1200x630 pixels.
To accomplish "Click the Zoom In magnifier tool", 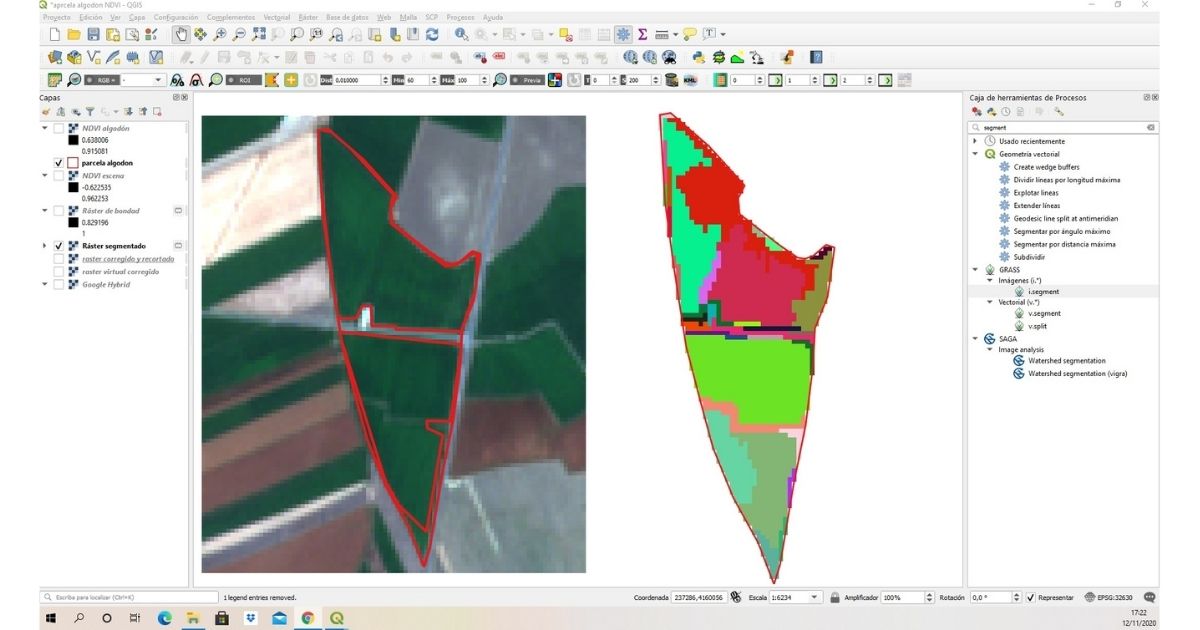I will (x=220, y=34).
